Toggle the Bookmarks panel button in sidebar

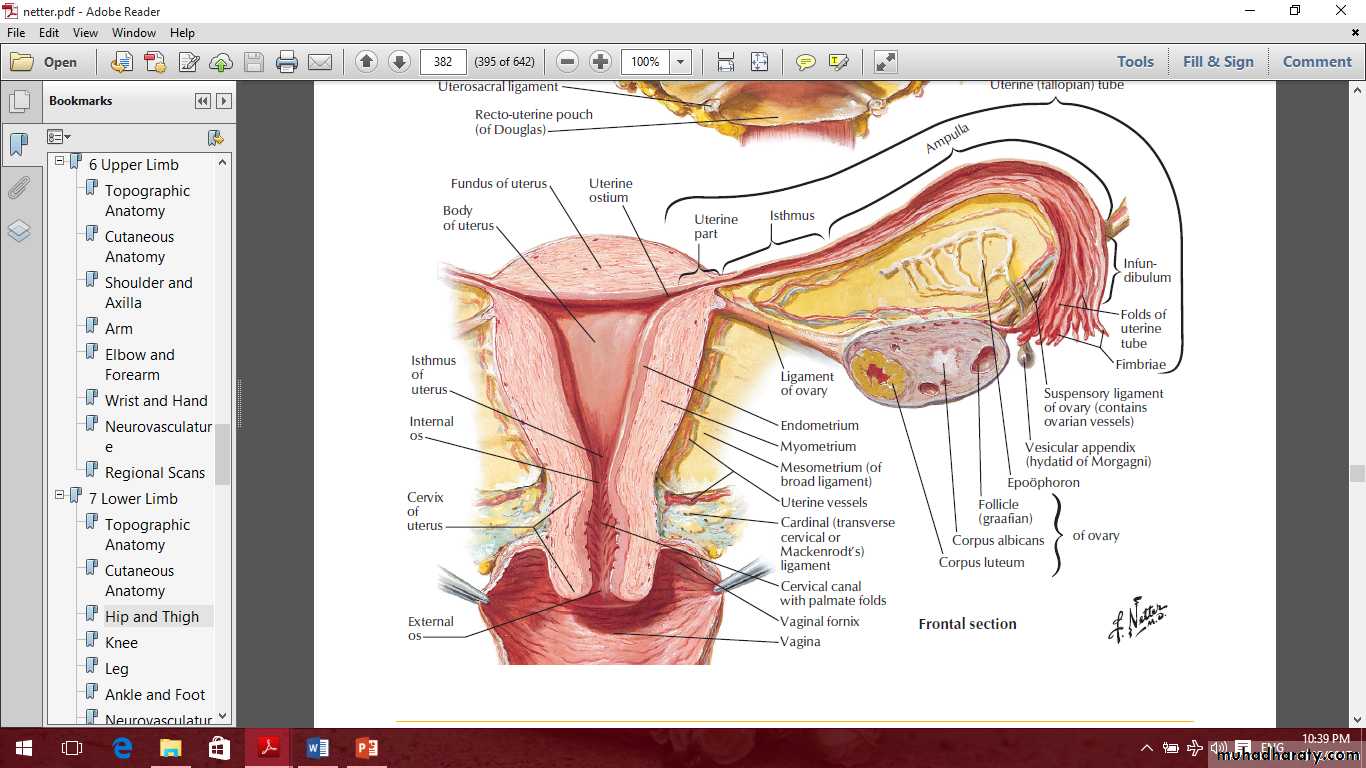pyautogui.click(x=19, y=145)
